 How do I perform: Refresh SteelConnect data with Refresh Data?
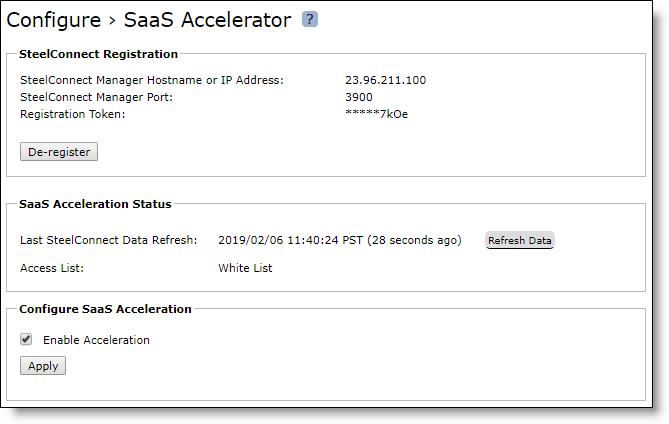tap(520, 240)
